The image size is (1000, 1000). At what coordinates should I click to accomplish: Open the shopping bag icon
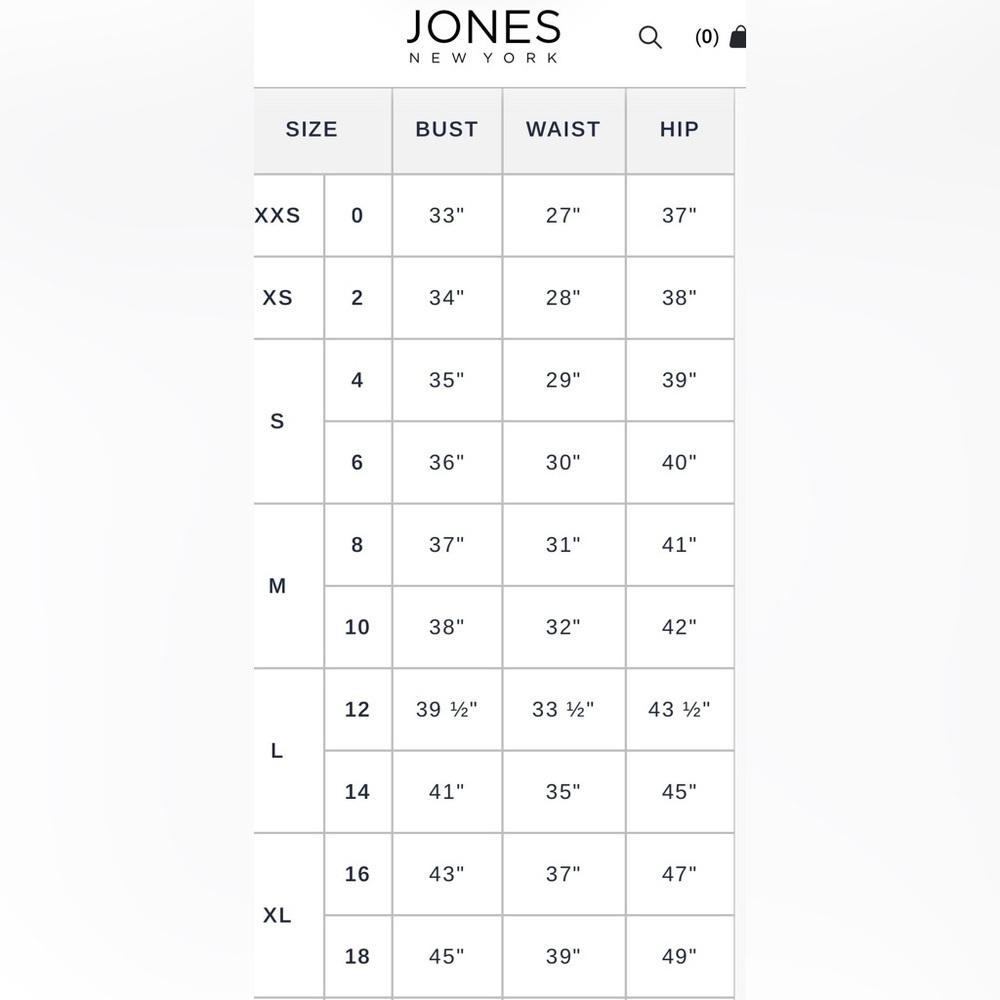pos(738,36)
